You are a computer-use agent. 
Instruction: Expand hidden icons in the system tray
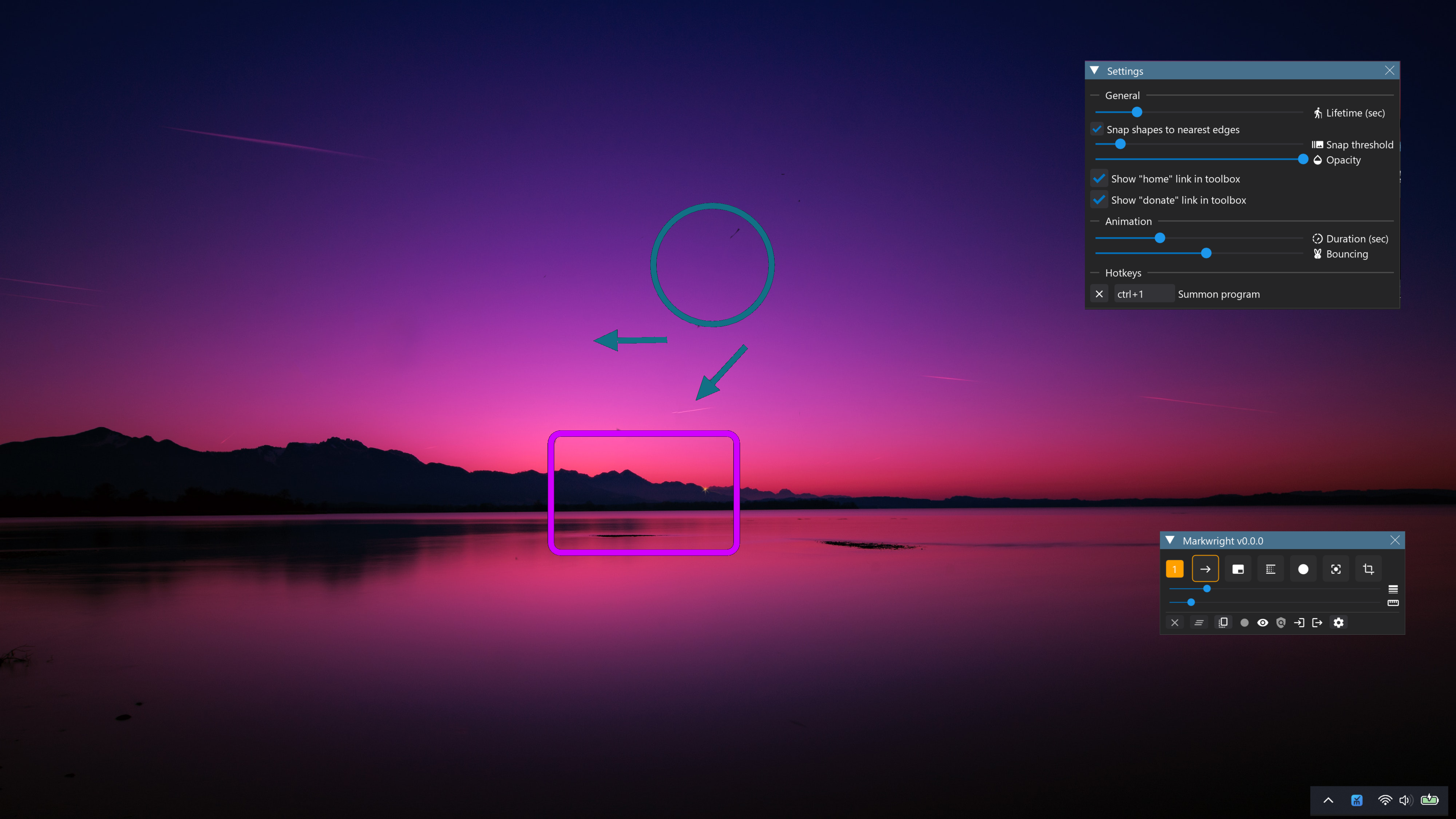(1329, 800)
